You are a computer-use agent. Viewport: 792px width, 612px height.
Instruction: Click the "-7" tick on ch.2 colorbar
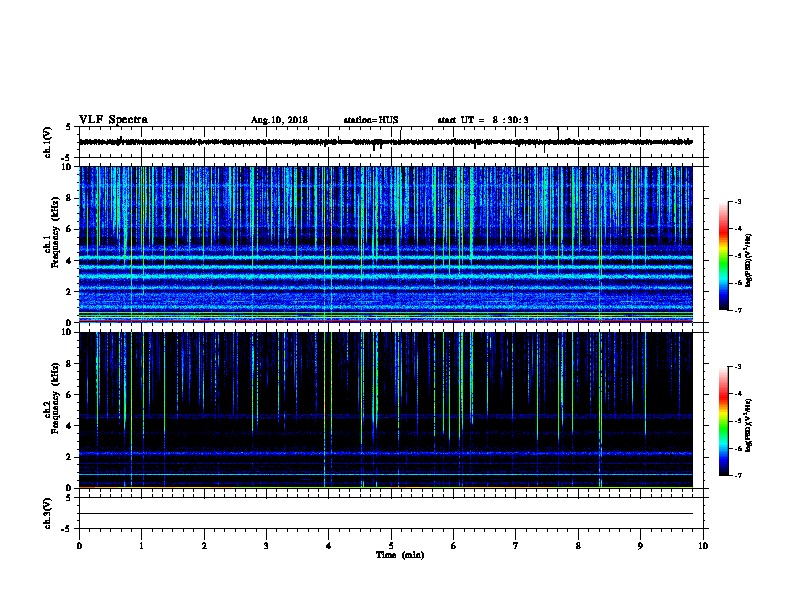(738, 476)
